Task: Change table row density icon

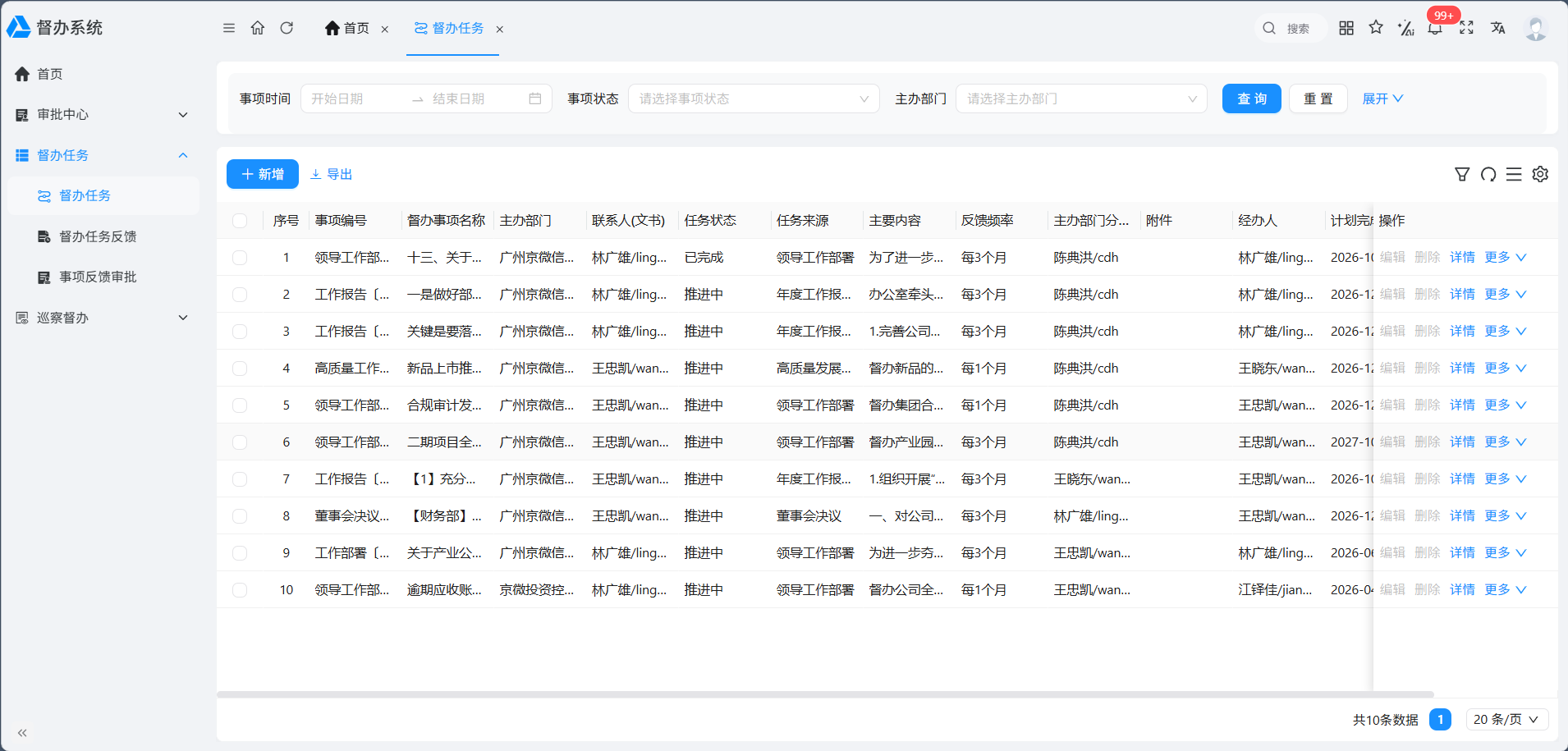Action: pos(1514,174)
